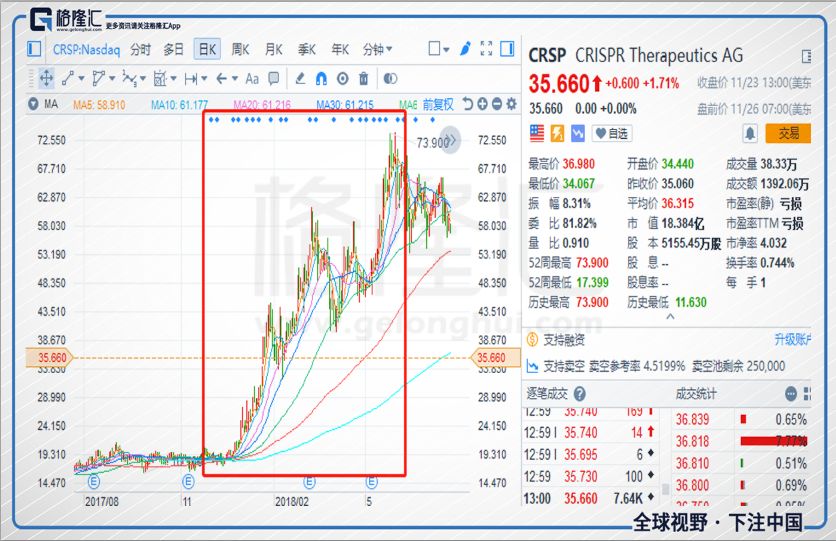Switch to 季K quarterly chart tab
Viewport: 836px width, 541px height.
click(307, 50)
